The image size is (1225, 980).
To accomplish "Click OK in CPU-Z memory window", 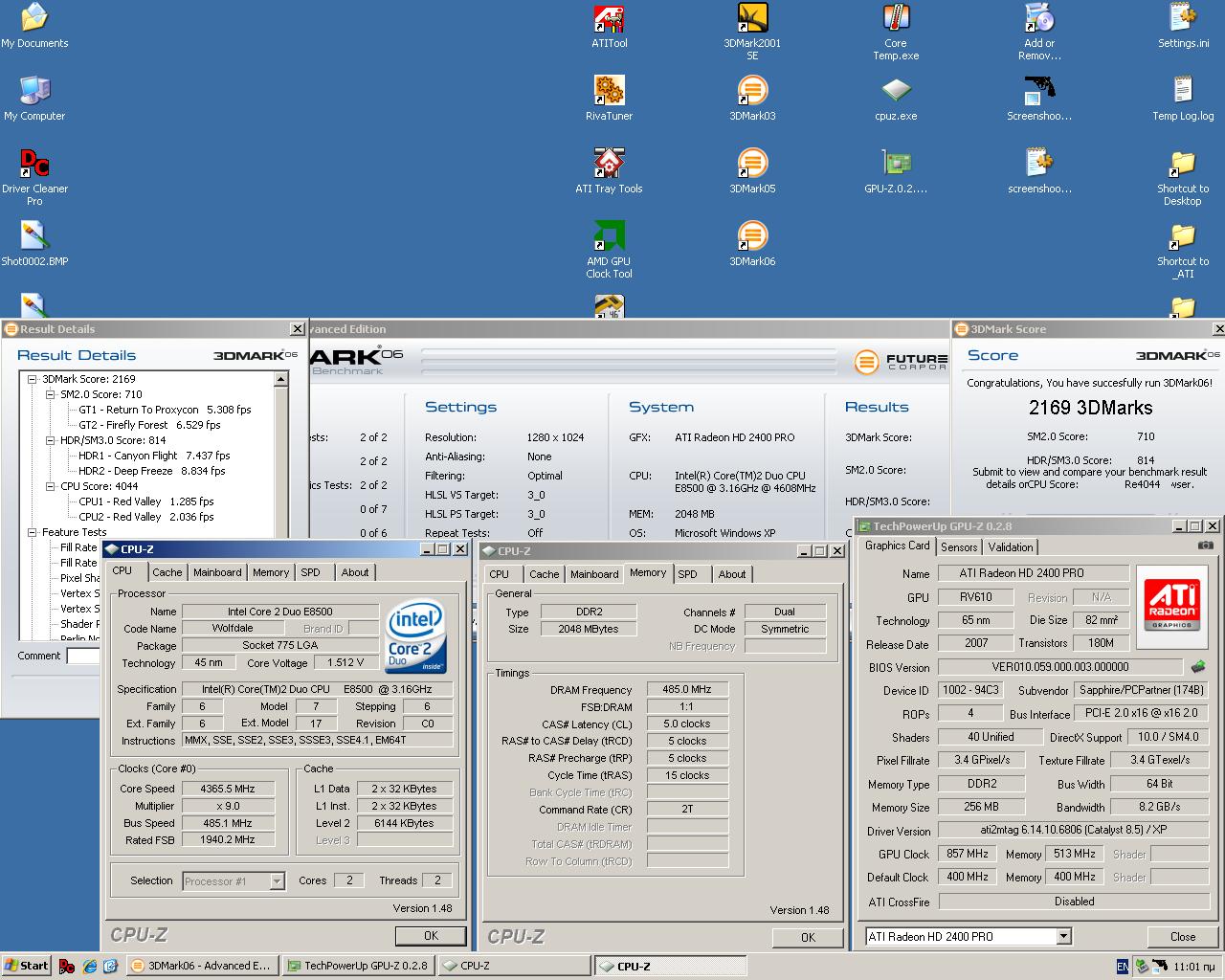I will coord(808,938).
